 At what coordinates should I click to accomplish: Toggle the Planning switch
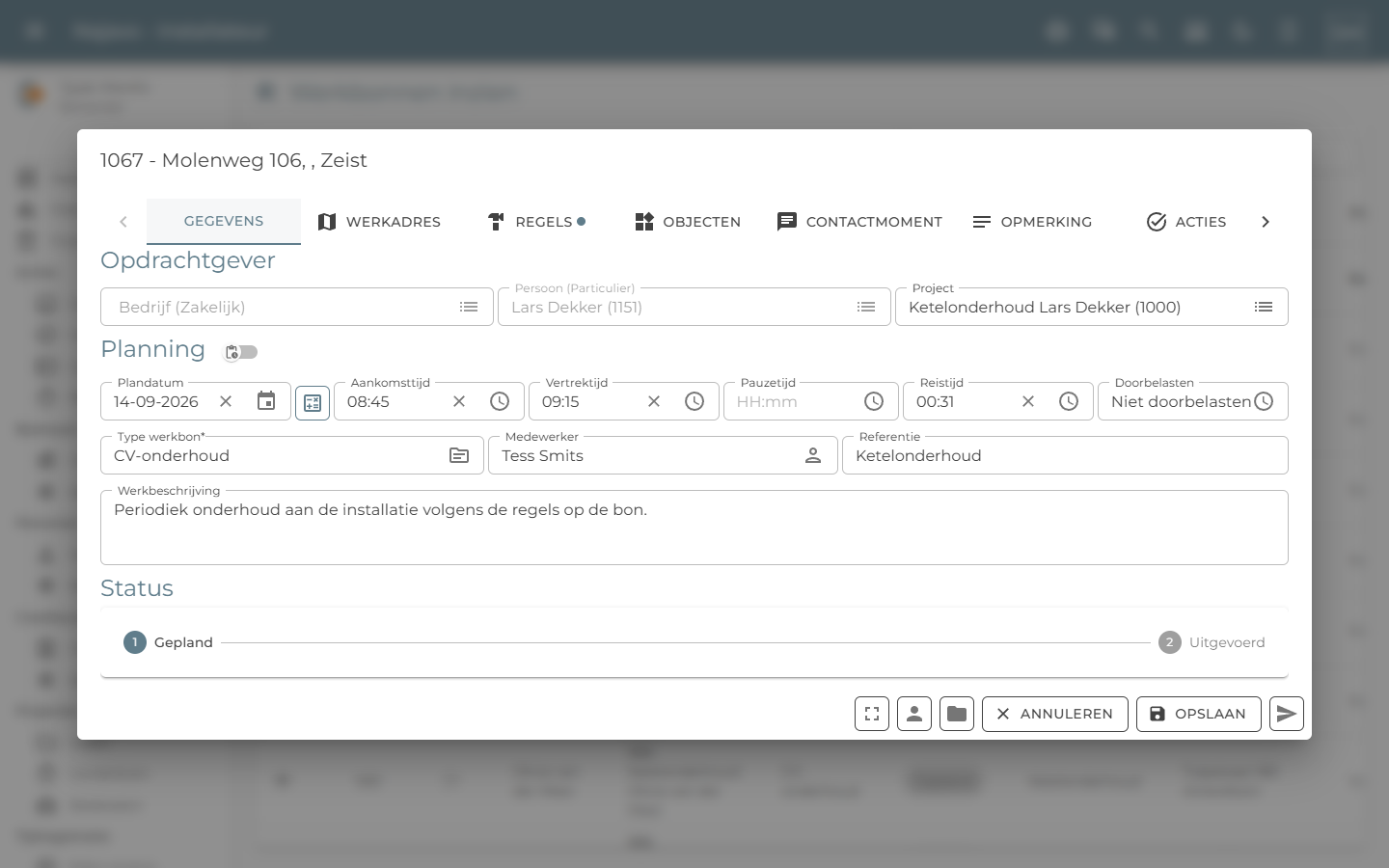[x=241, y=352]
